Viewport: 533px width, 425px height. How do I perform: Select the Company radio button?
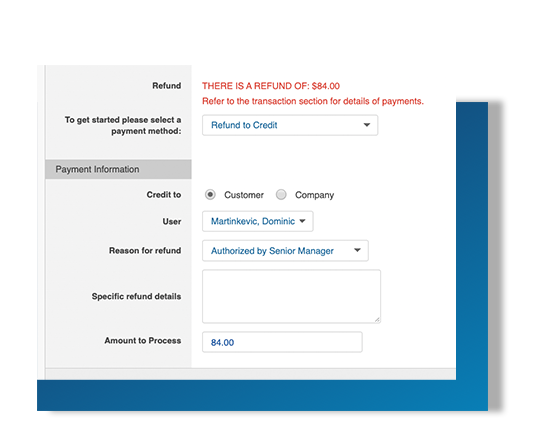pos(281,194)
